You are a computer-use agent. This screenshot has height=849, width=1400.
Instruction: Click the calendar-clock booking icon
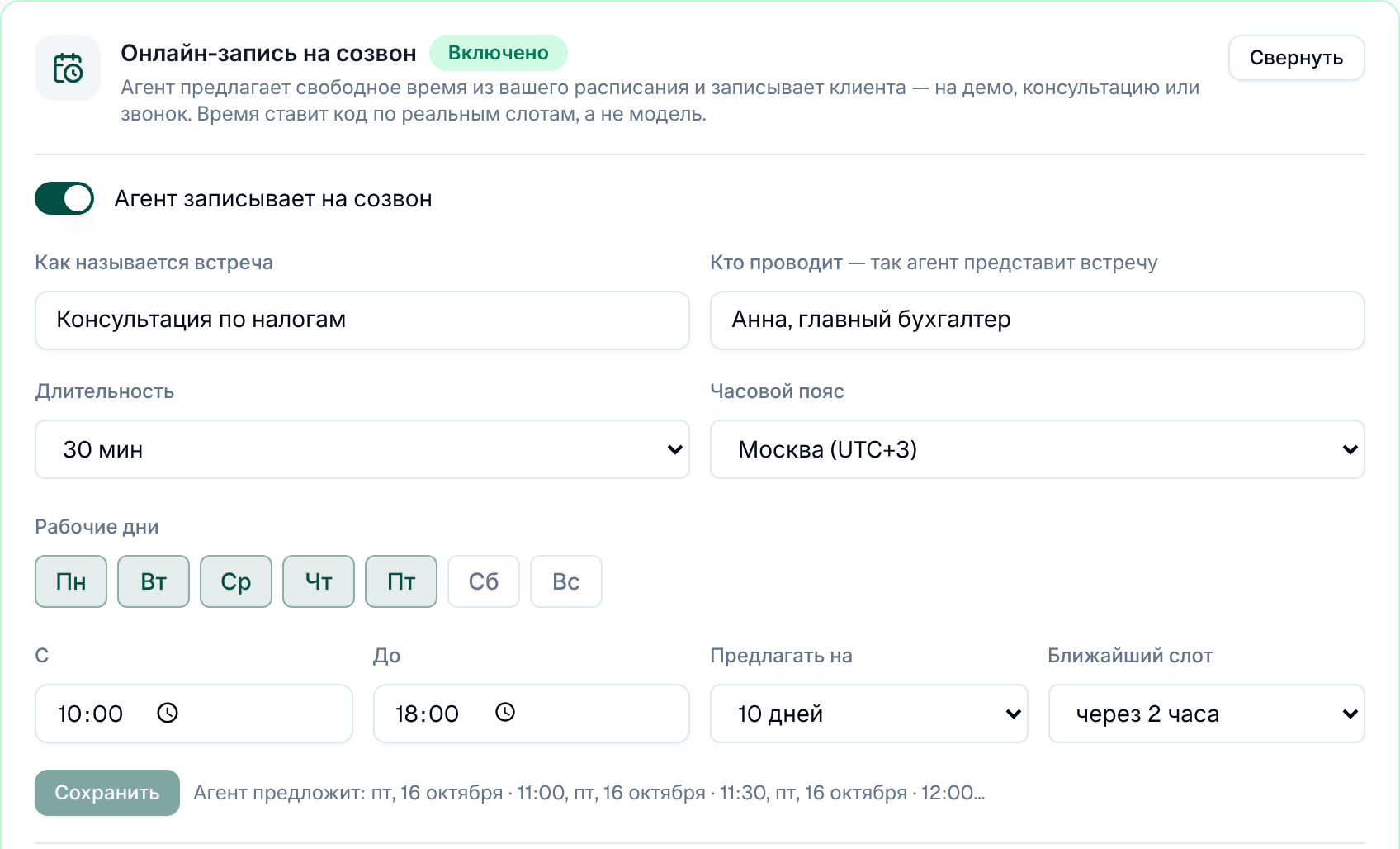click(x=68, y=68)
